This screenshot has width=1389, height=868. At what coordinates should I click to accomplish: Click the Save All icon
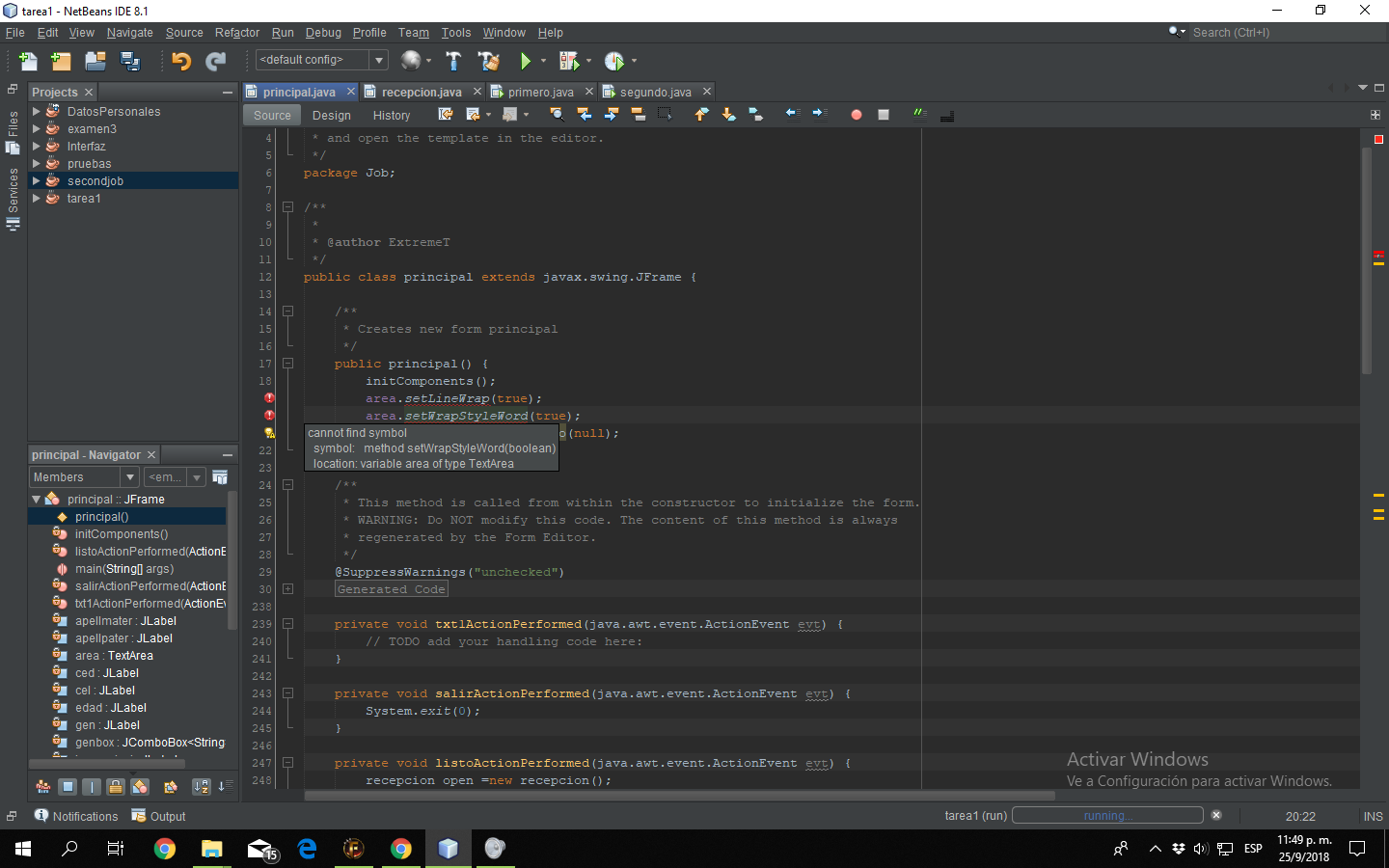pos(129,61)
